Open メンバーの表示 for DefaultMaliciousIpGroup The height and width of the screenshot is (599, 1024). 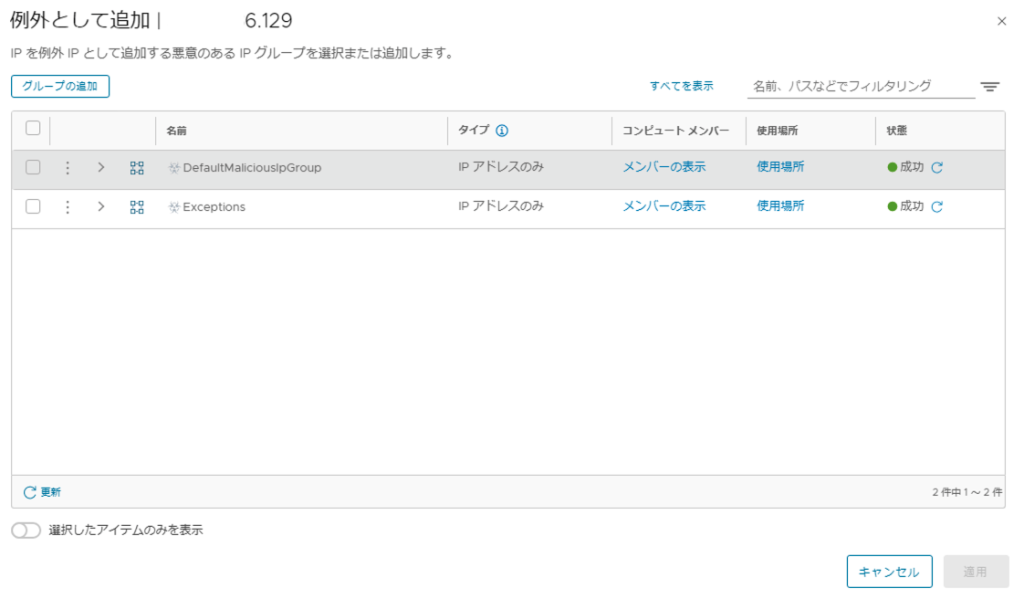pos(664,167)
